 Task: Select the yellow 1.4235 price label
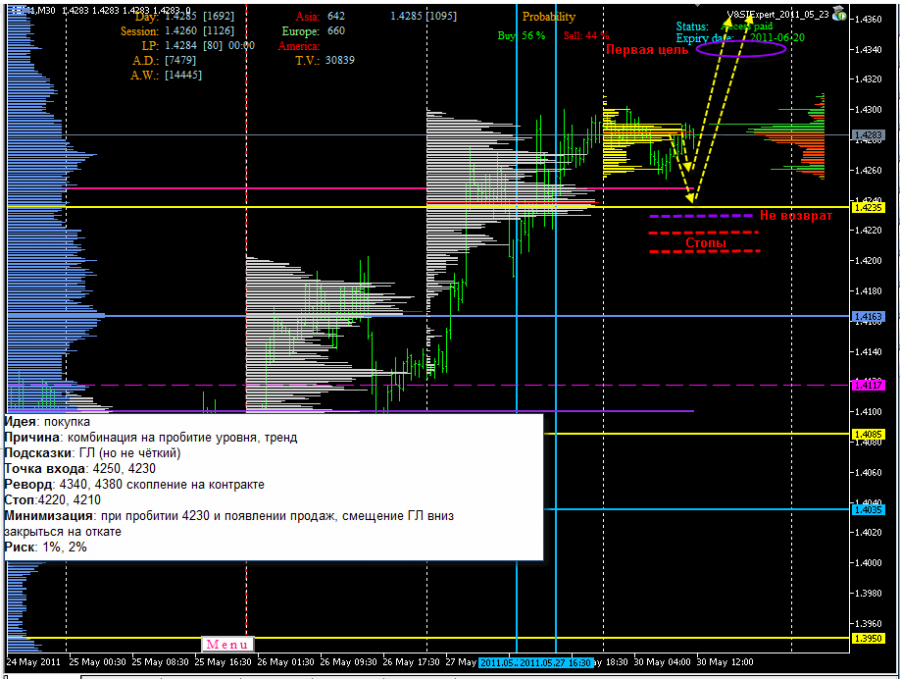click(869, 207)
